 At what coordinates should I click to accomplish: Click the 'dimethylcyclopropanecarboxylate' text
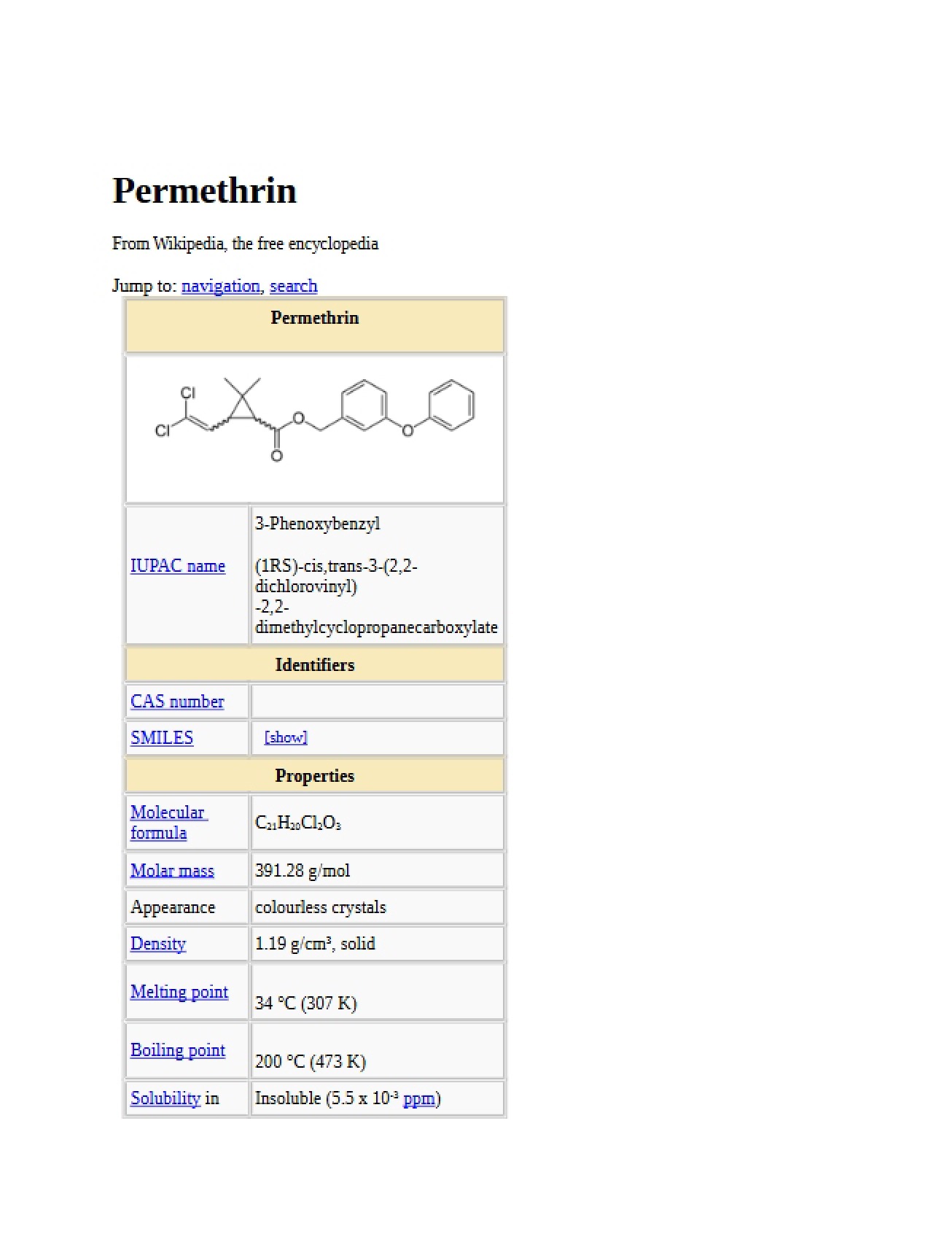pos(376,627)
